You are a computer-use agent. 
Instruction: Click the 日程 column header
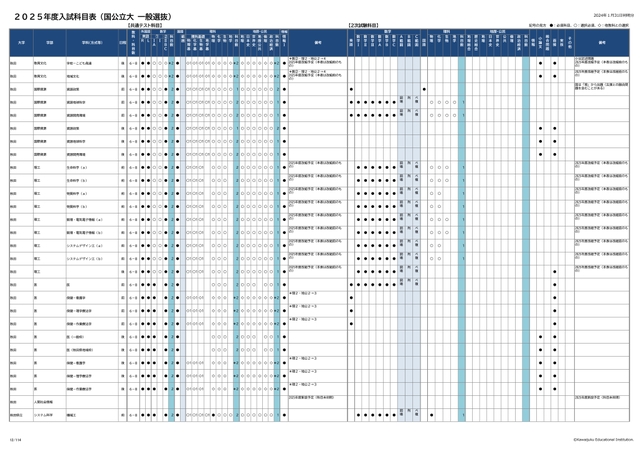click(x=122, y=42)
